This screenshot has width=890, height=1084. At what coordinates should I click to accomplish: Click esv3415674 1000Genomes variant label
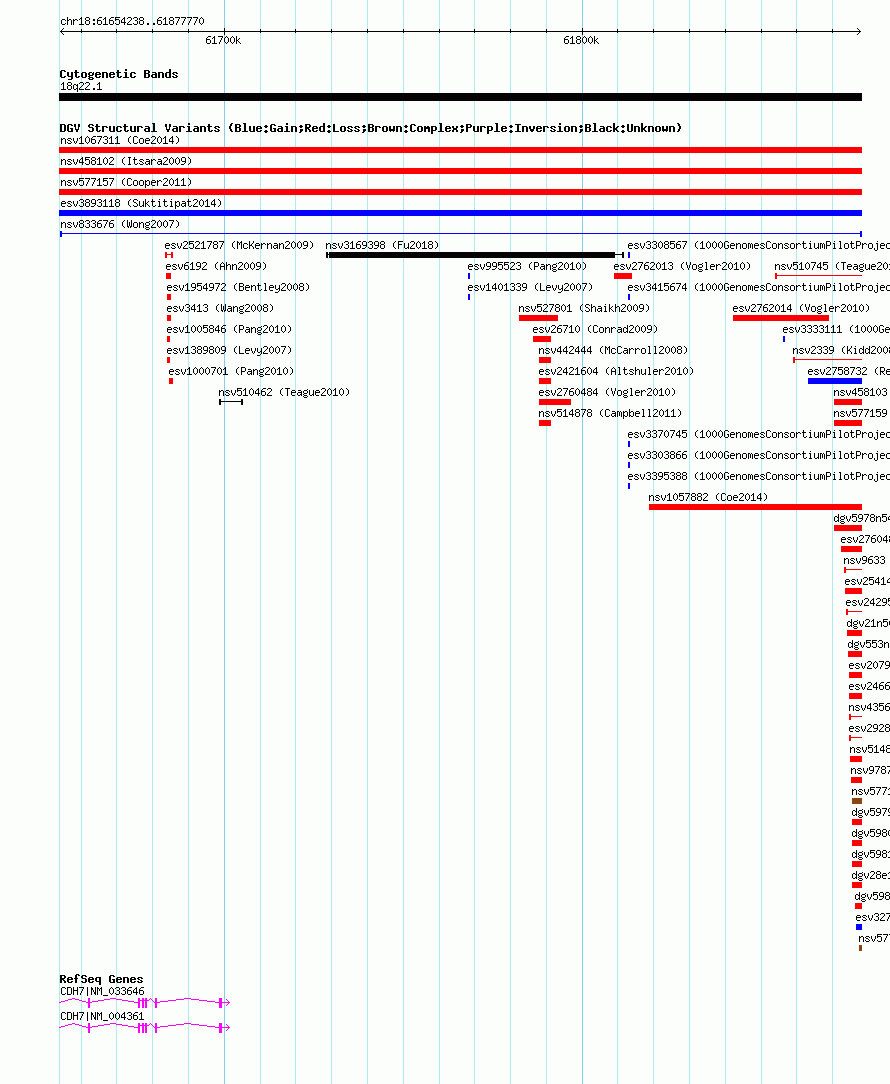(x=759, y=287)
